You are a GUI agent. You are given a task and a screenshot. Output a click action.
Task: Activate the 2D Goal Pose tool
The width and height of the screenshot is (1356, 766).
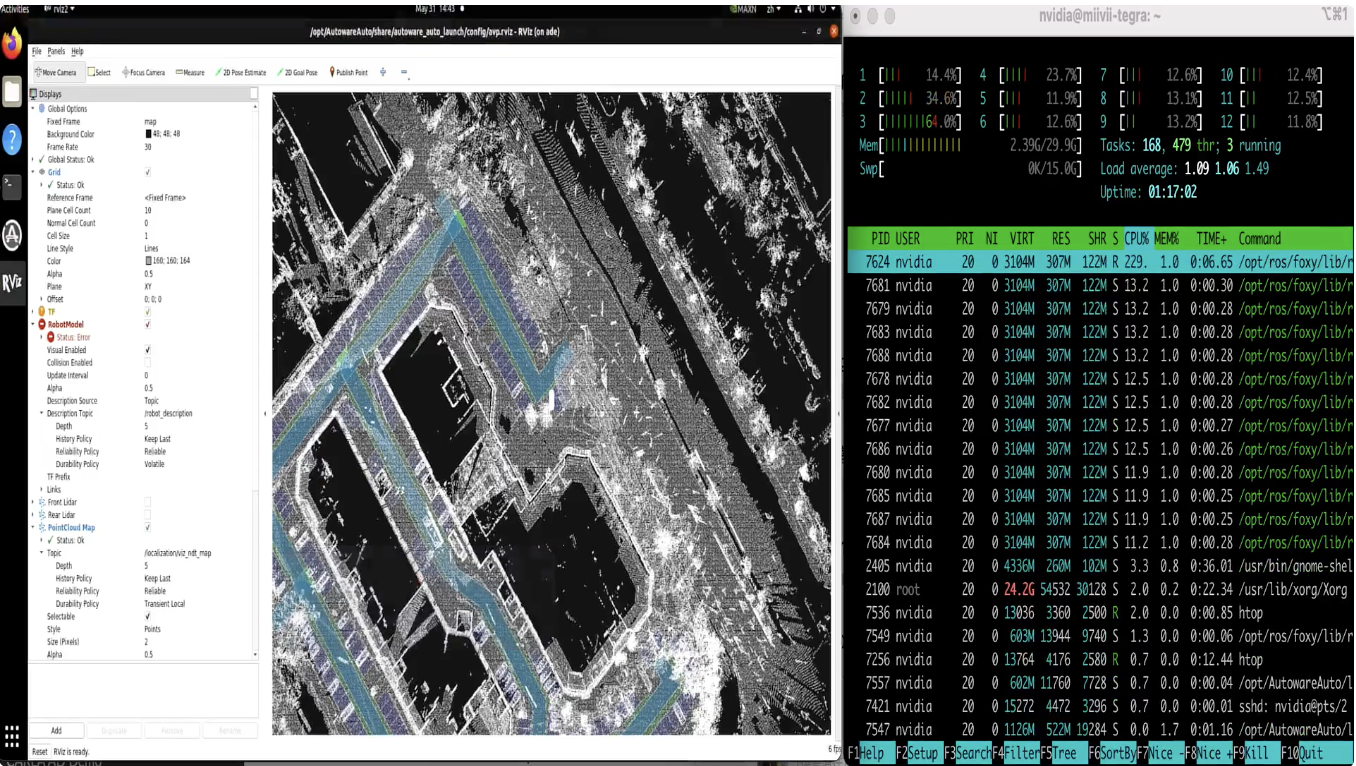pos(298,72)
